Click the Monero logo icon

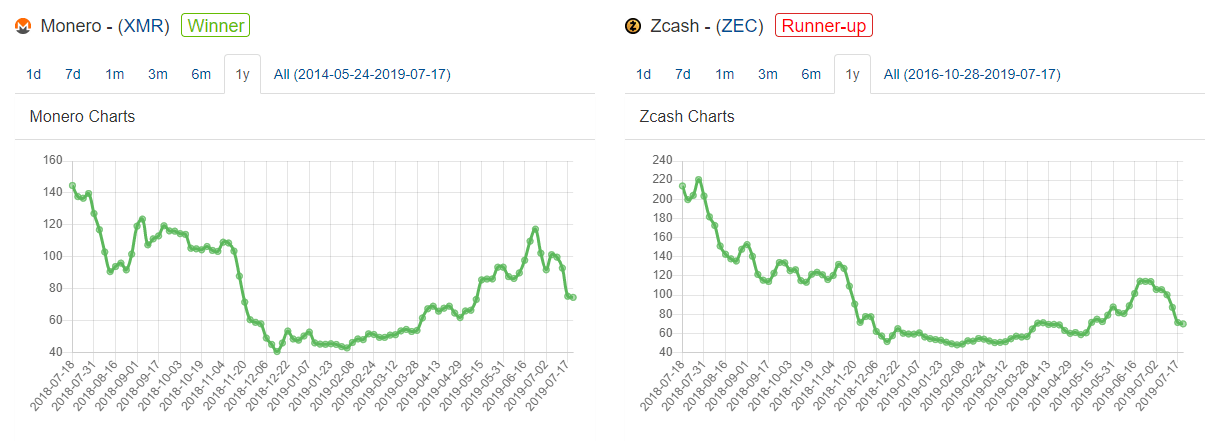pyautogui.click(x=24, y=27)
